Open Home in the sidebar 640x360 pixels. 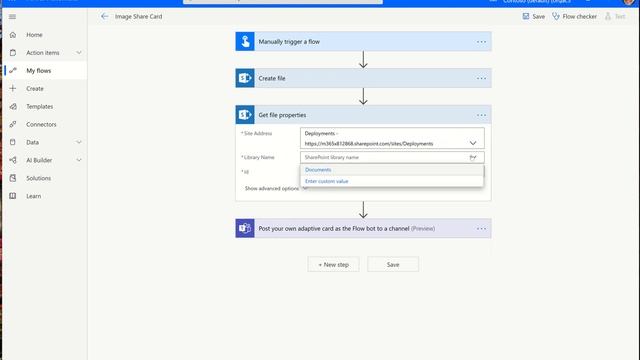pyautogui.click(x=34, y=35)
